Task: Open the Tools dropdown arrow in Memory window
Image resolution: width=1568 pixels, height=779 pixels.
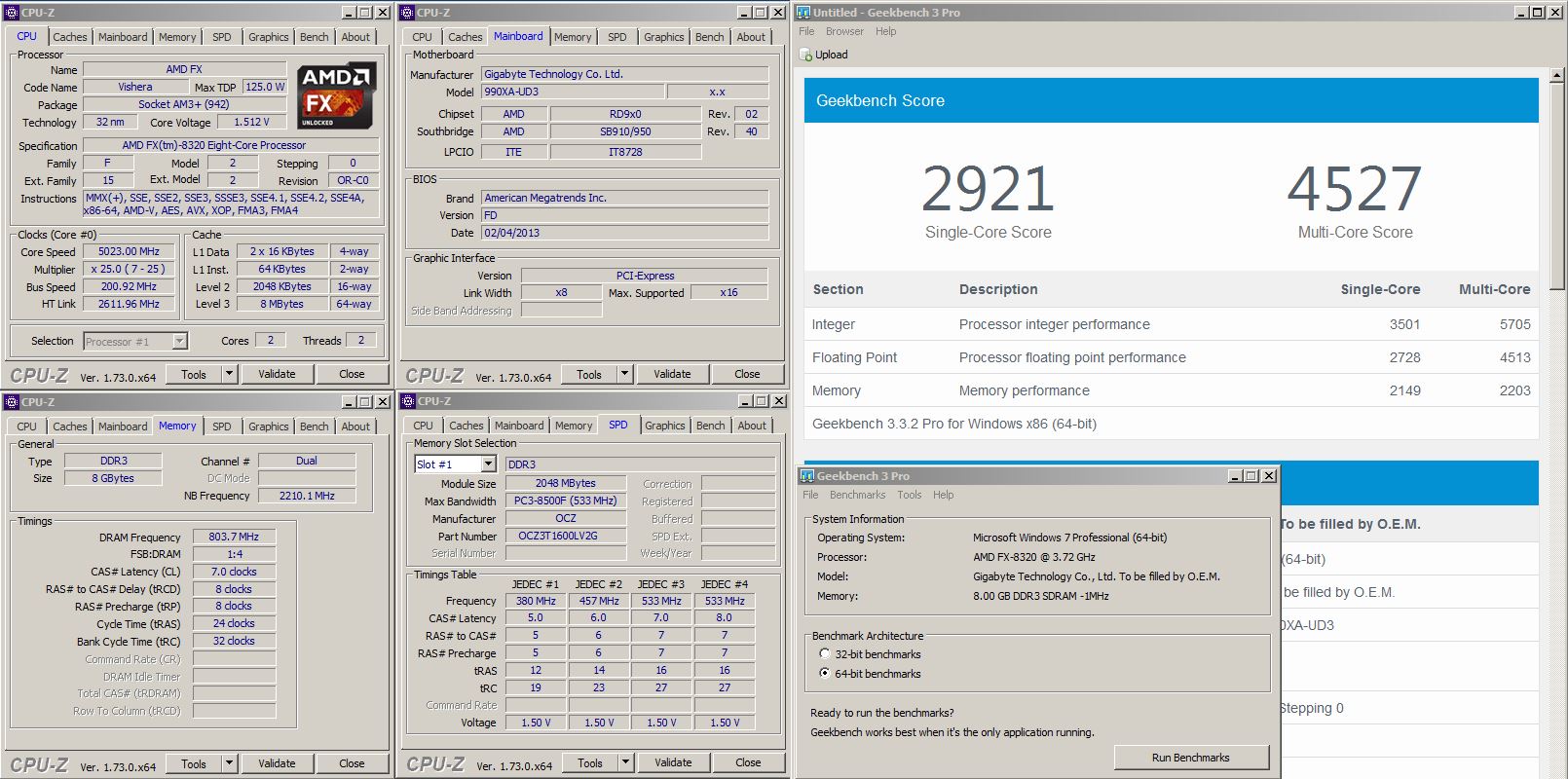Action: coord(229,763)
